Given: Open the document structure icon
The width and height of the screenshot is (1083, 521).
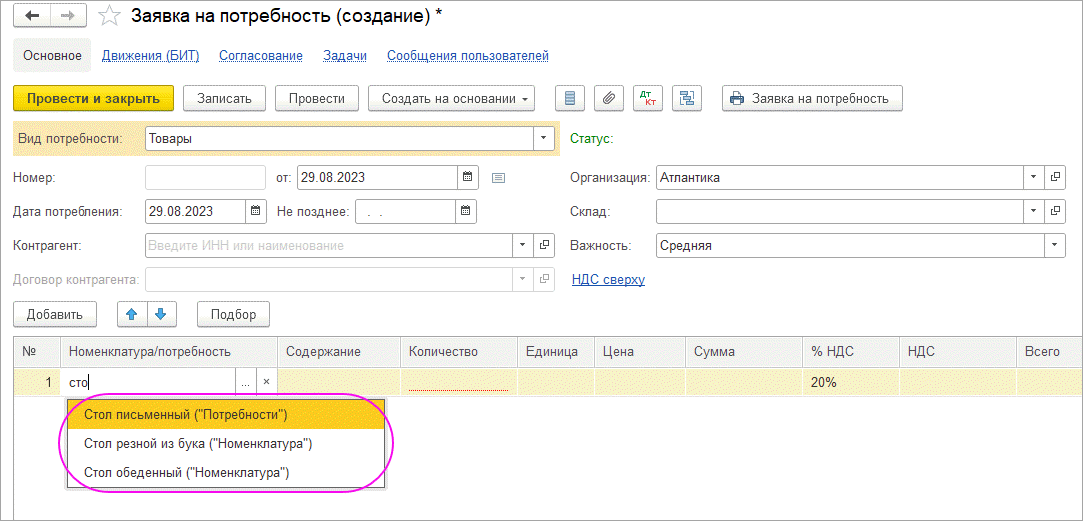Looking at the screenshot, I should tap(687, 98).
